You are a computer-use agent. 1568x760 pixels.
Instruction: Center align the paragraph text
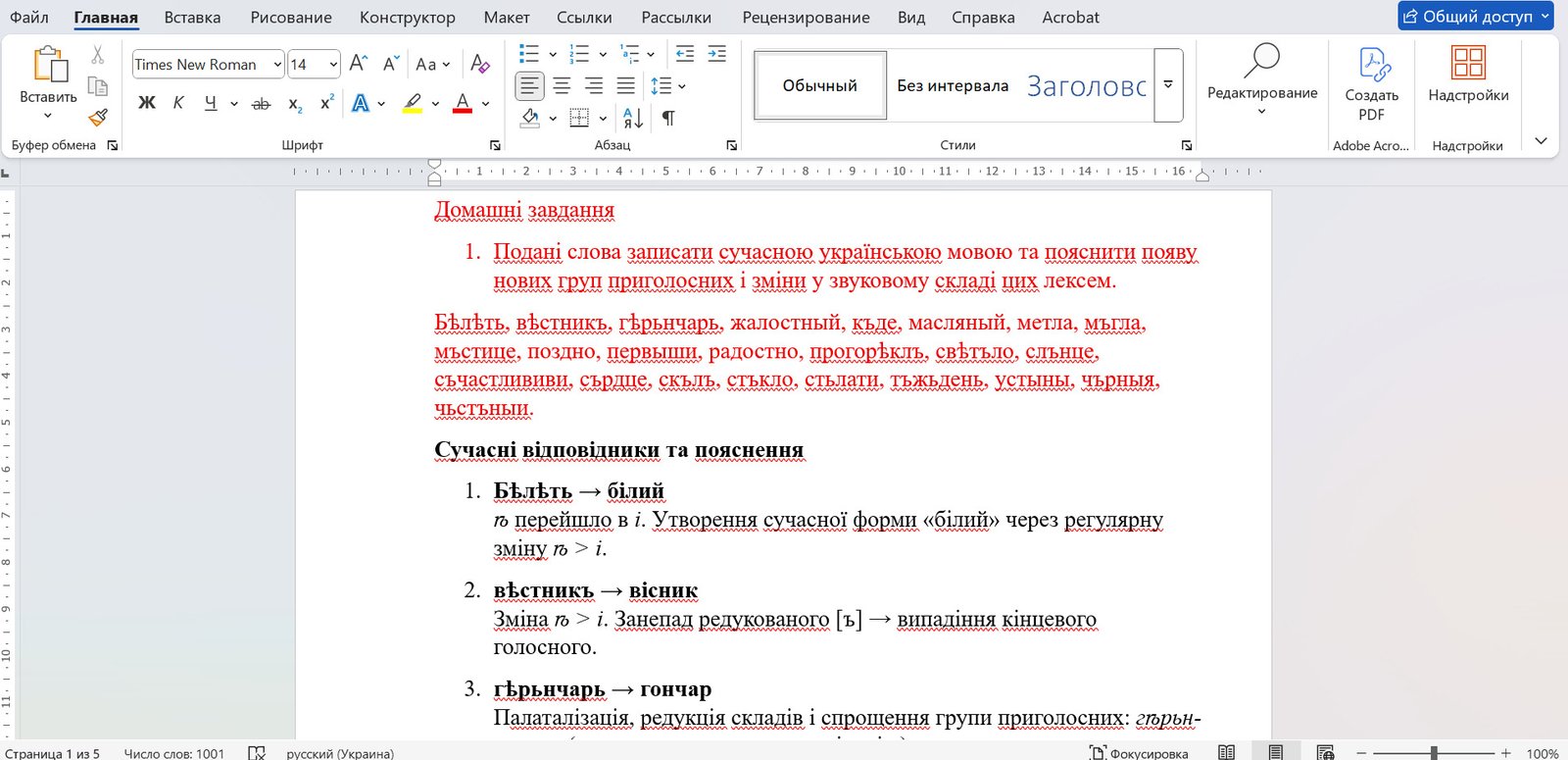(x=562, y=86)
